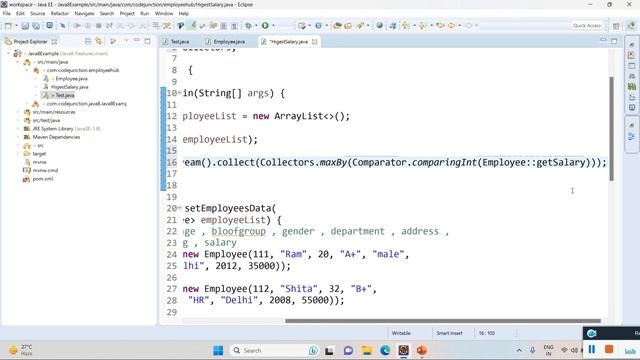640x360 pixels.
Task: Click the Windows Start button
Action: coord(218,350)
